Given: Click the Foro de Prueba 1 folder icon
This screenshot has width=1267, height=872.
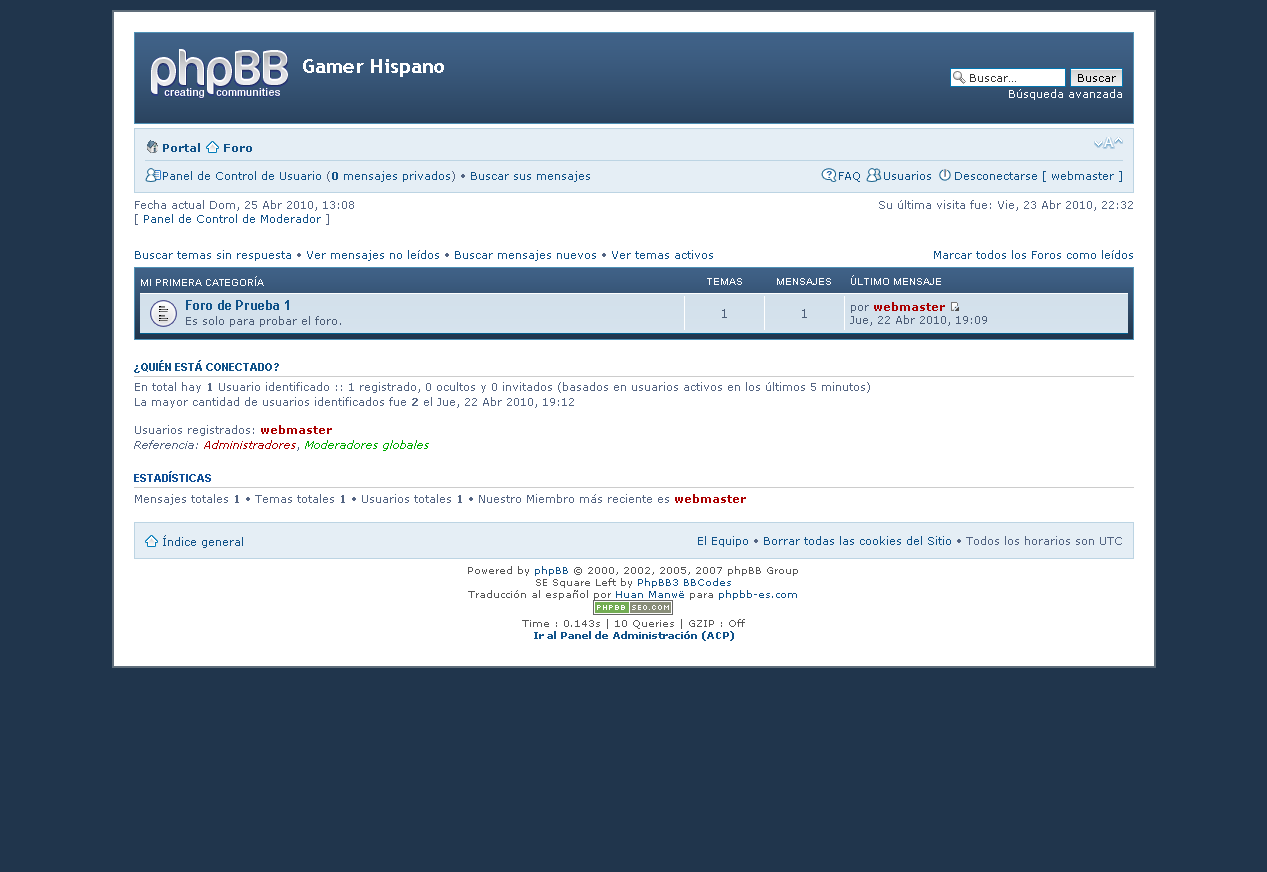Looking at the screenshot, I should coord(163,313).
